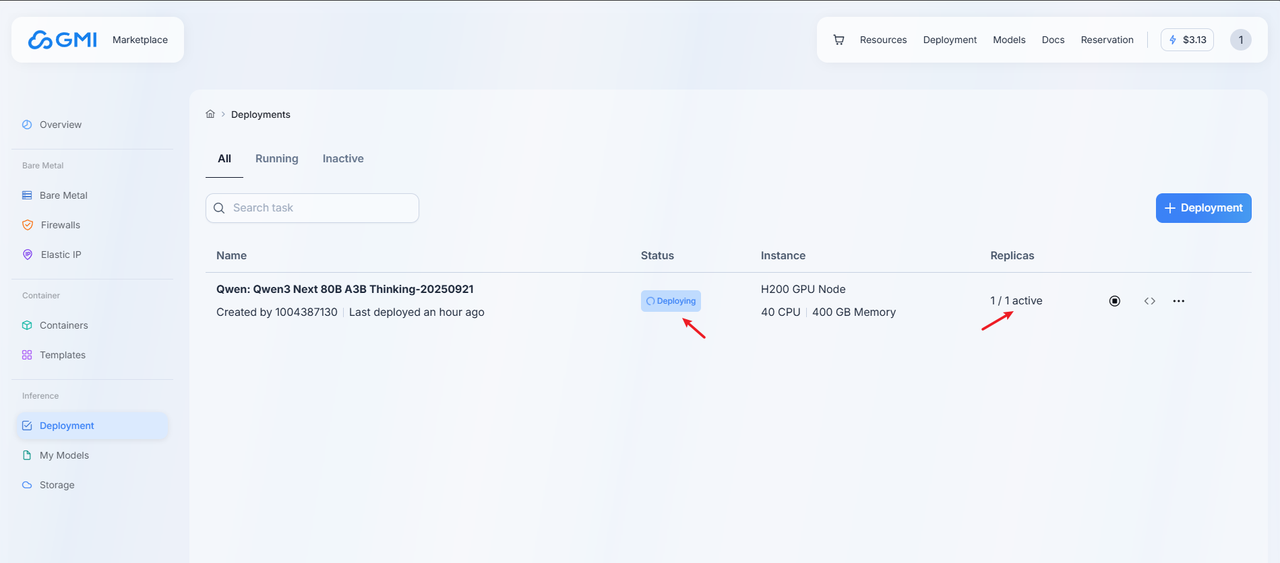Open Containers sidebar item
Viewport: 1280px width, 563px height.
pos(63,325)
